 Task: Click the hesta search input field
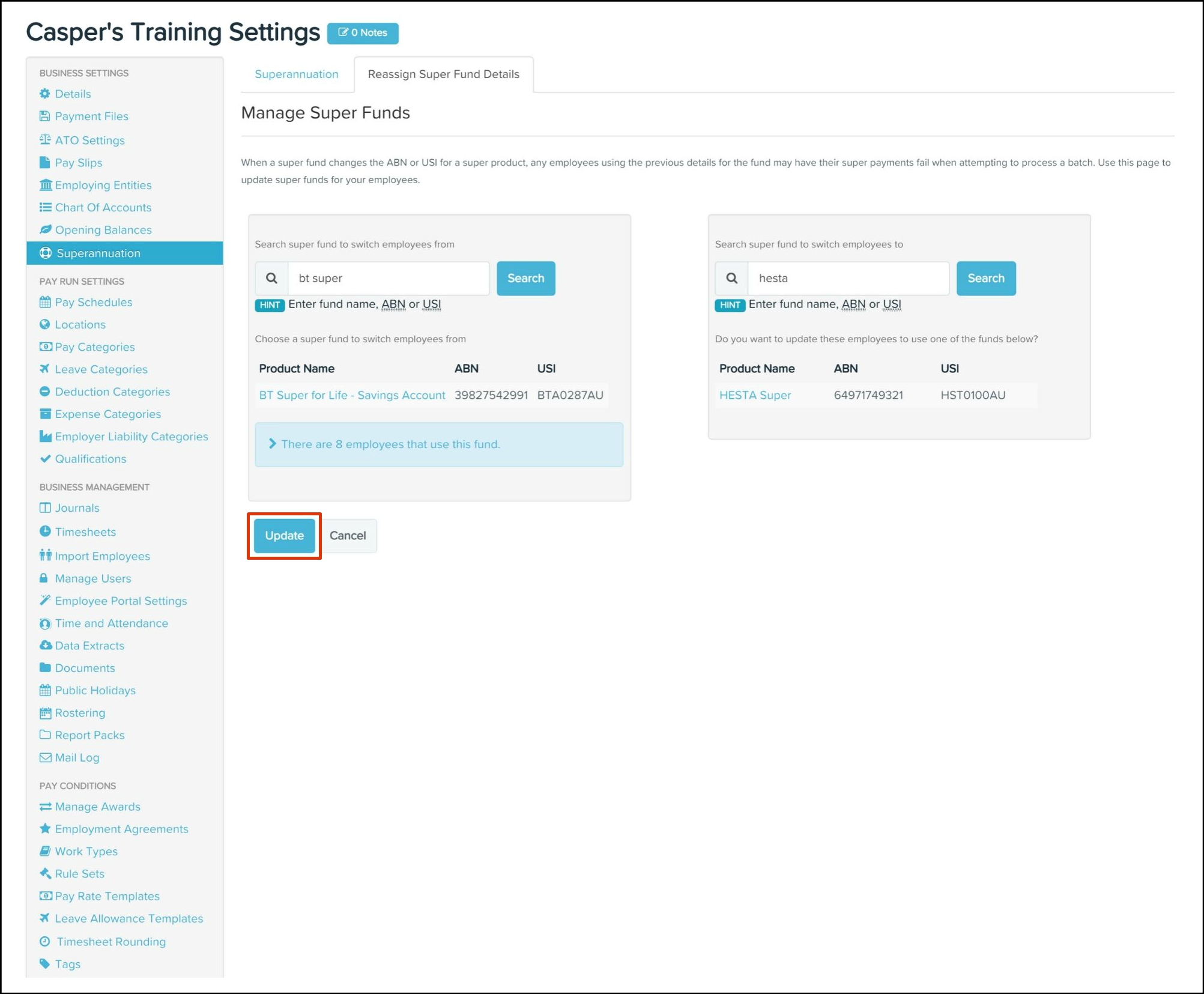(x=847, y=278)
